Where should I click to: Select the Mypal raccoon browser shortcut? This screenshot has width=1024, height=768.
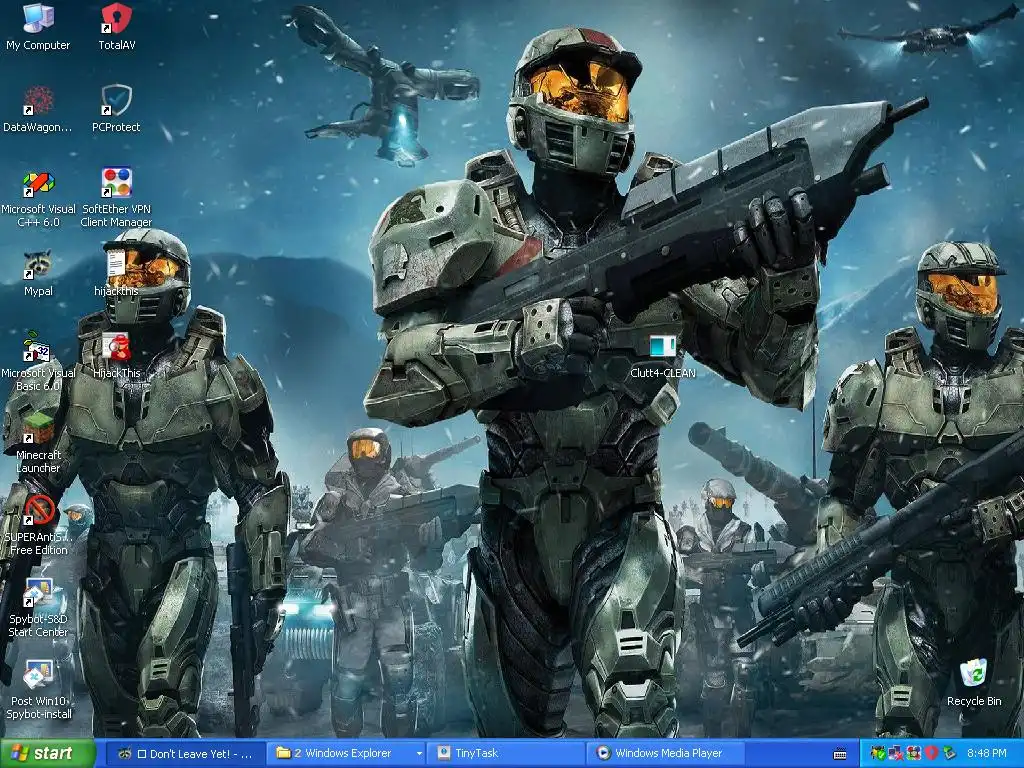click(38, 274)
